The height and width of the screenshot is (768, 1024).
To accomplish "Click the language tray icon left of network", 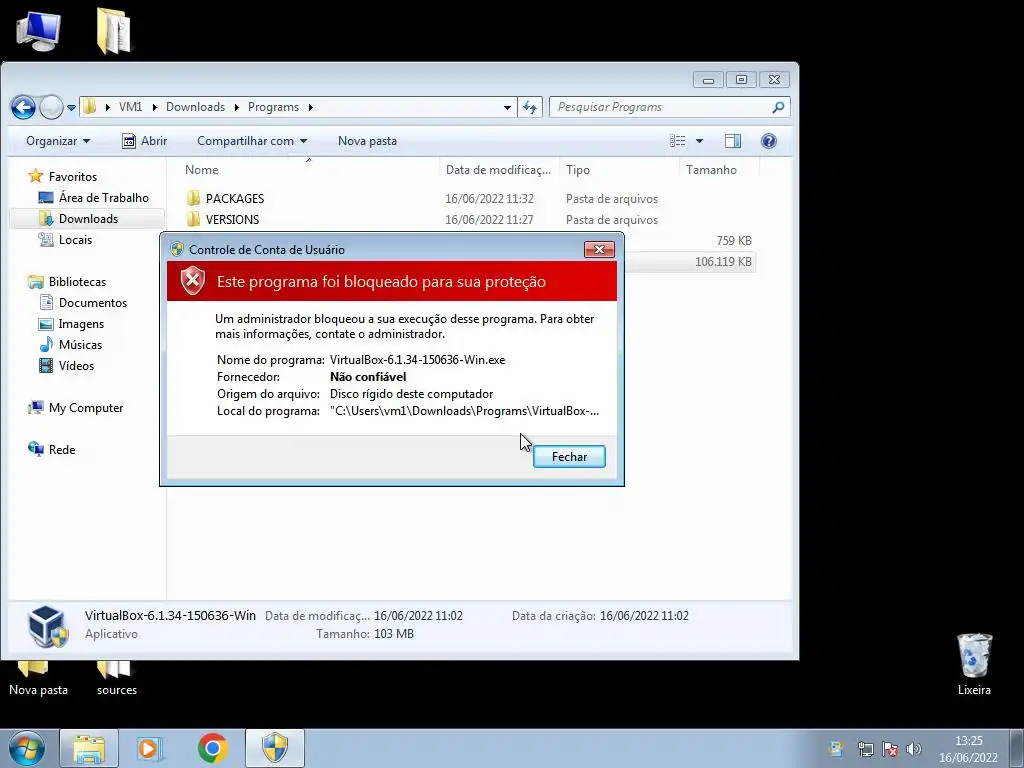I will coord(837,749).
